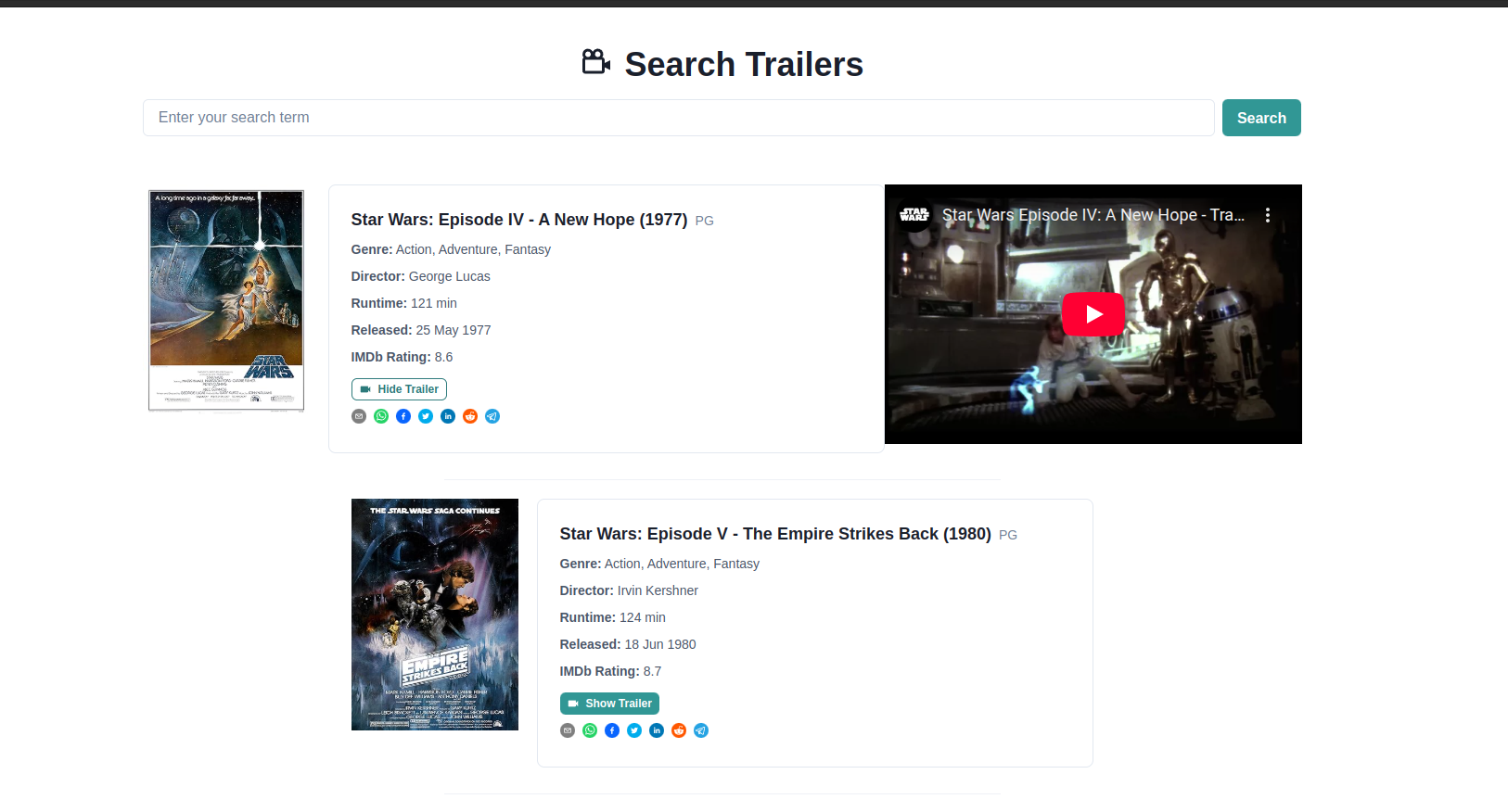Share A New Hope on WhatsApp

point(381,416)
